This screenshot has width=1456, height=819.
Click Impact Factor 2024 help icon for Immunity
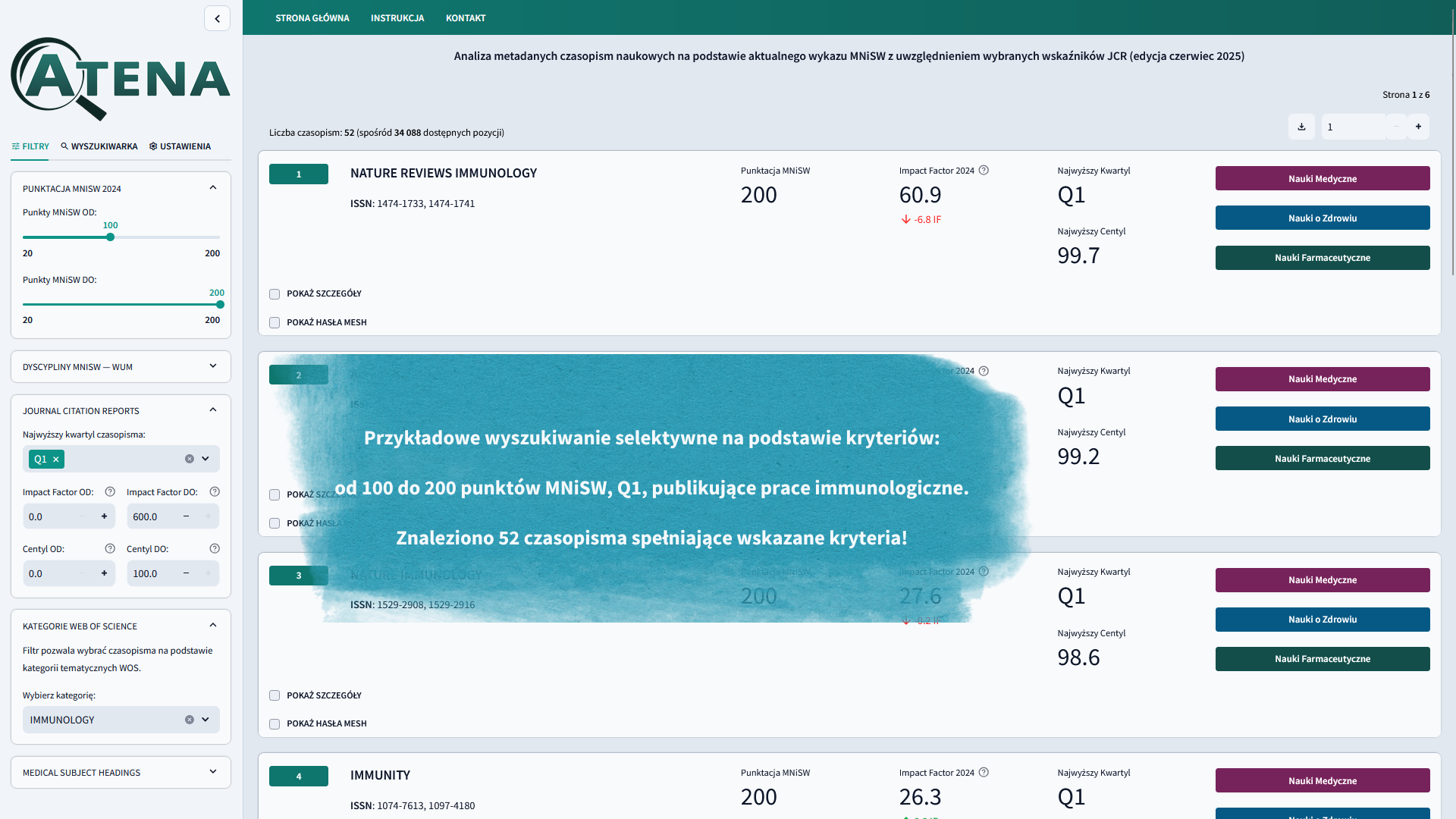point(984,772)
